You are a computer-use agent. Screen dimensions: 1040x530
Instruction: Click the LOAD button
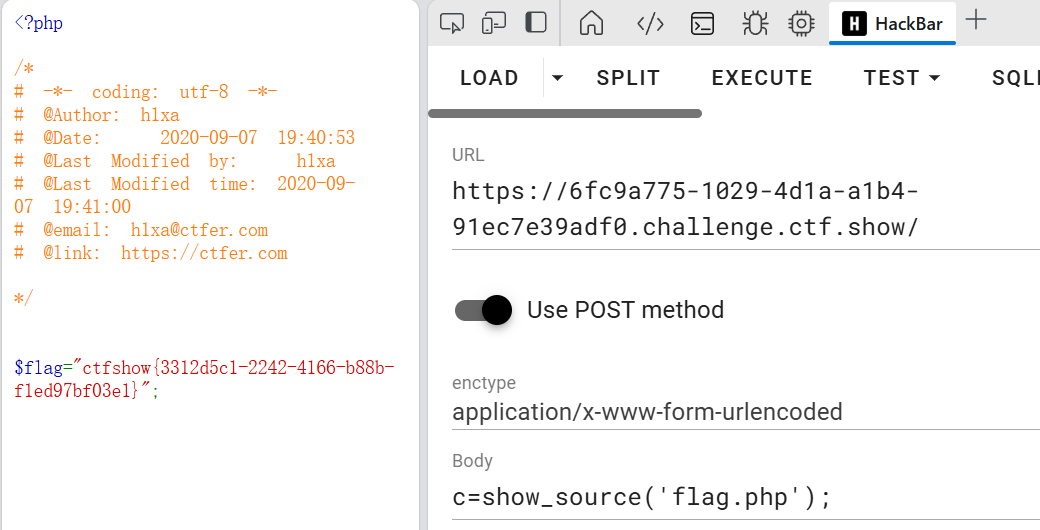[x=489, y=78]
